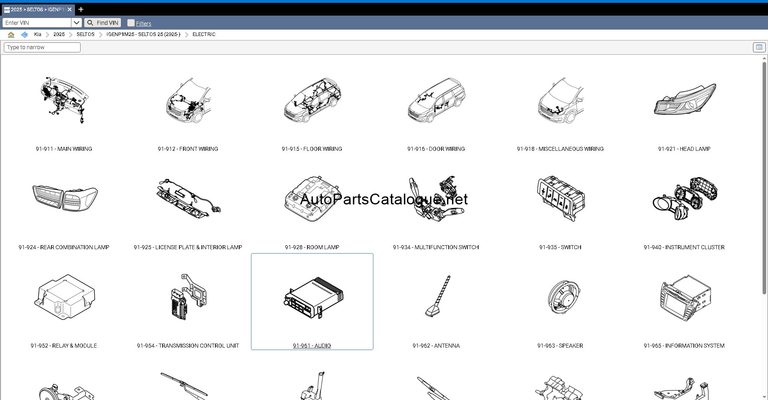This screenshot has height=400, width=768.
Task: Click the 91-961 - AUDIO link label
Action: click(312, 346)
